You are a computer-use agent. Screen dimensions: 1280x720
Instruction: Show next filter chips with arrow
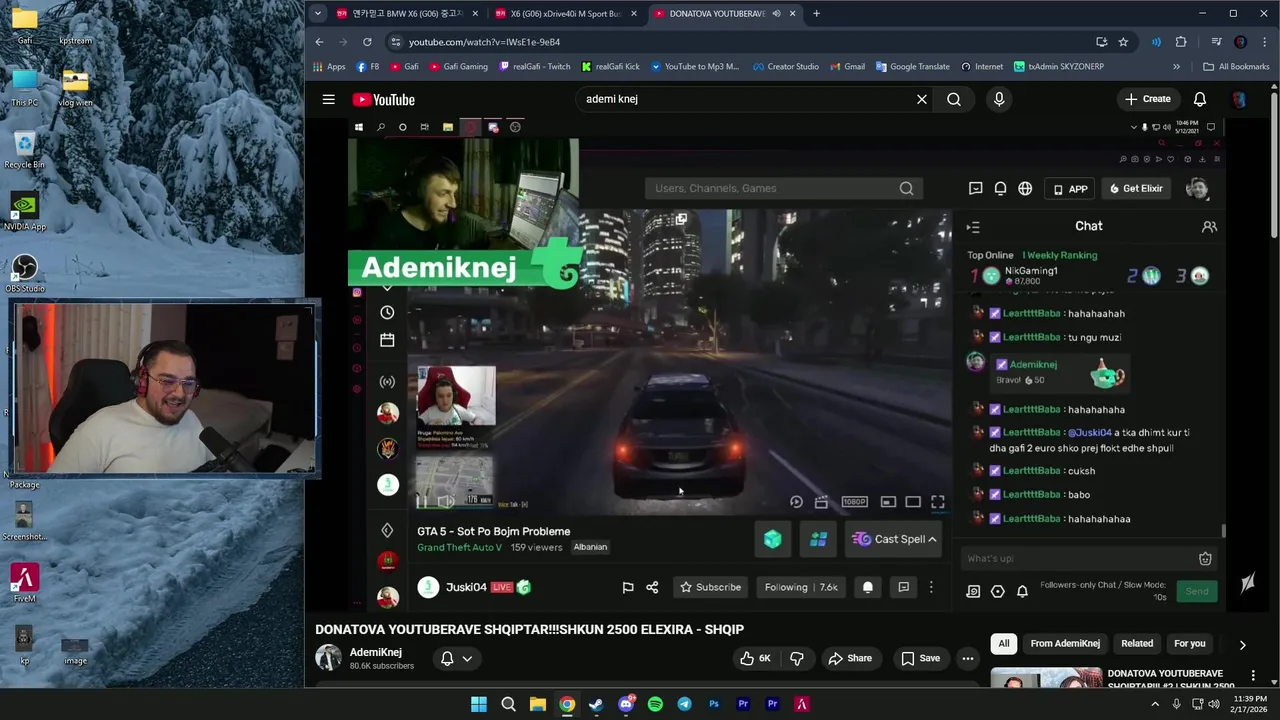click(x=1242, y=645)
